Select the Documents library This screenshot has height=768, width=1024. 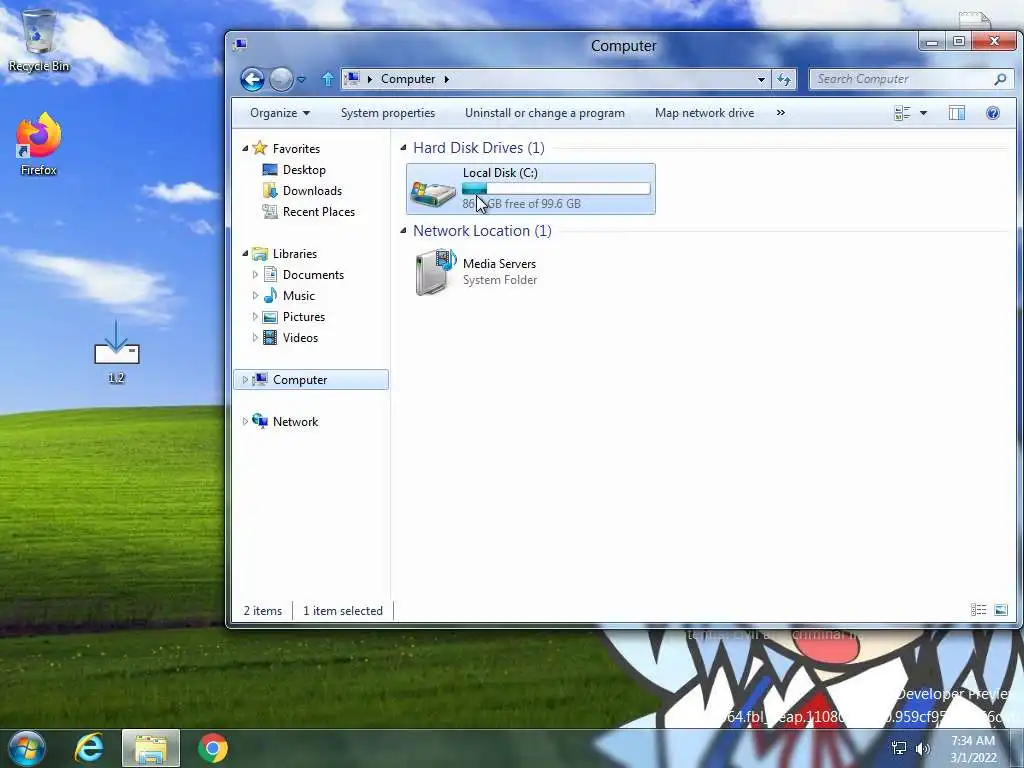pos(313,275)
